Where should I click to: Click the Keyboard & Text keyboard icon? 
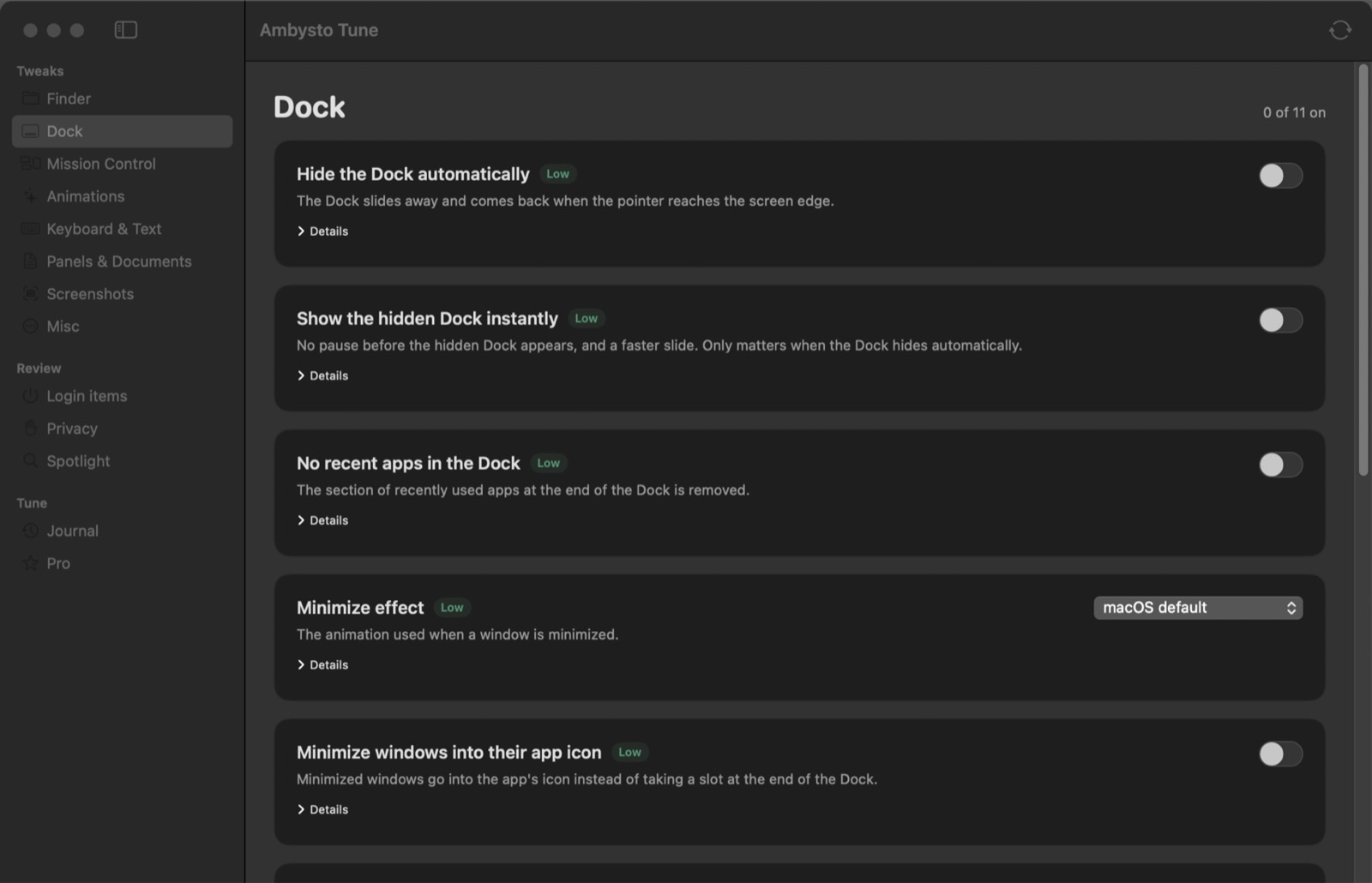(30, 229)
